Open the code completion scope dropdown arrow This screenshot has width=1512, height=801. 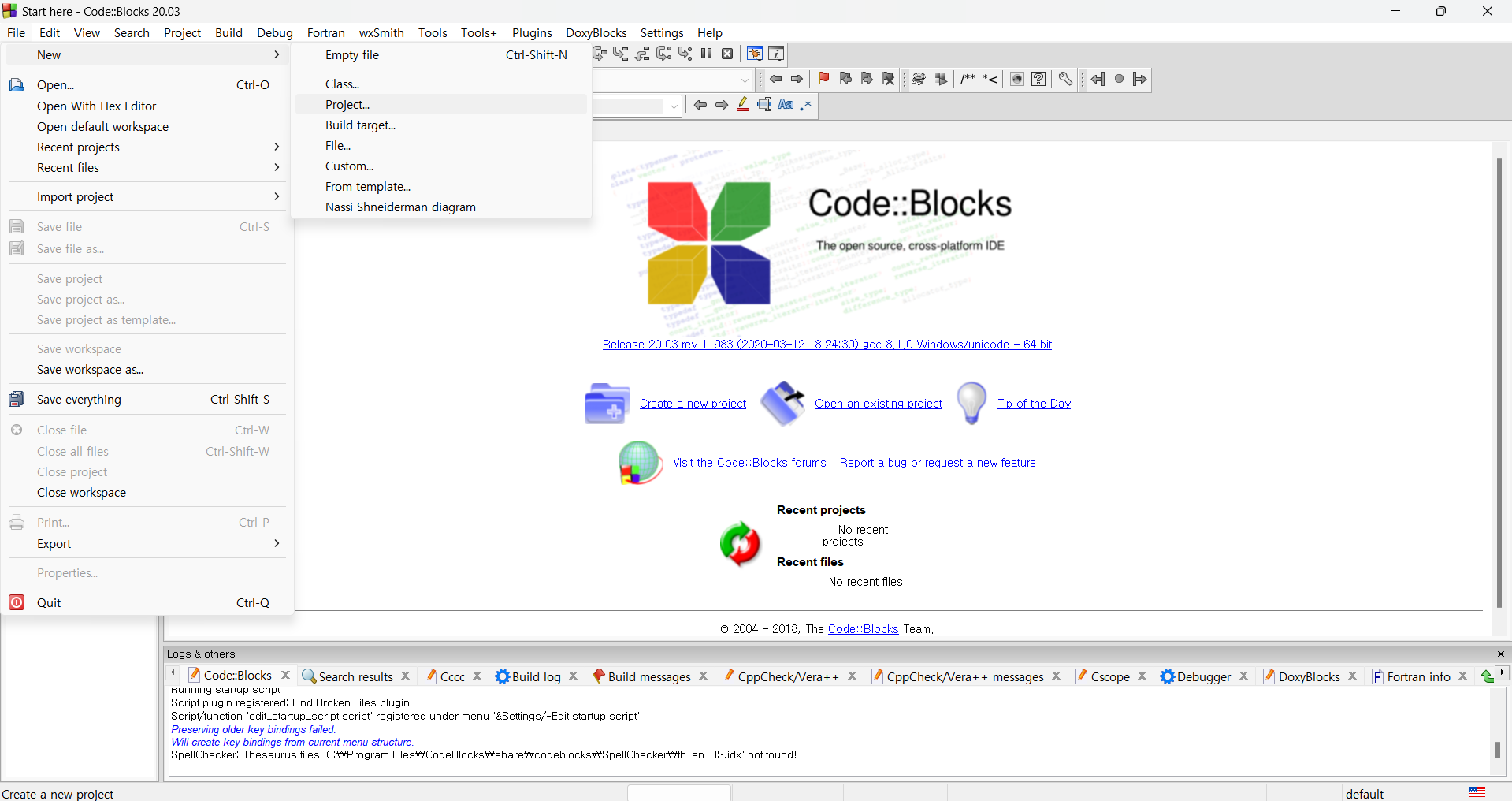coord(745,80)
